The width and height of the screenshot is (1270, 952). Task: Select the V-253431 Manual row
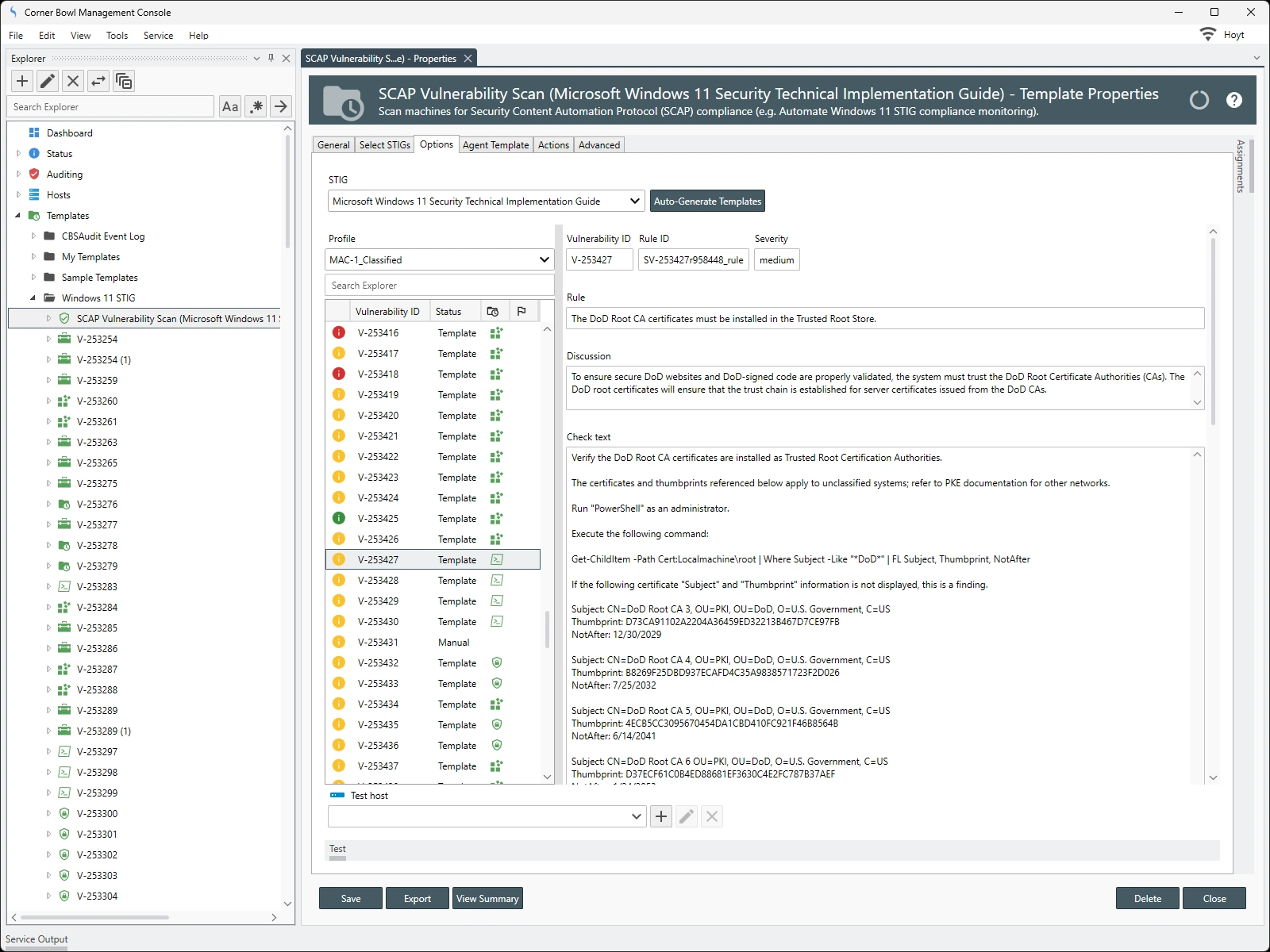(x=433, y=643)
